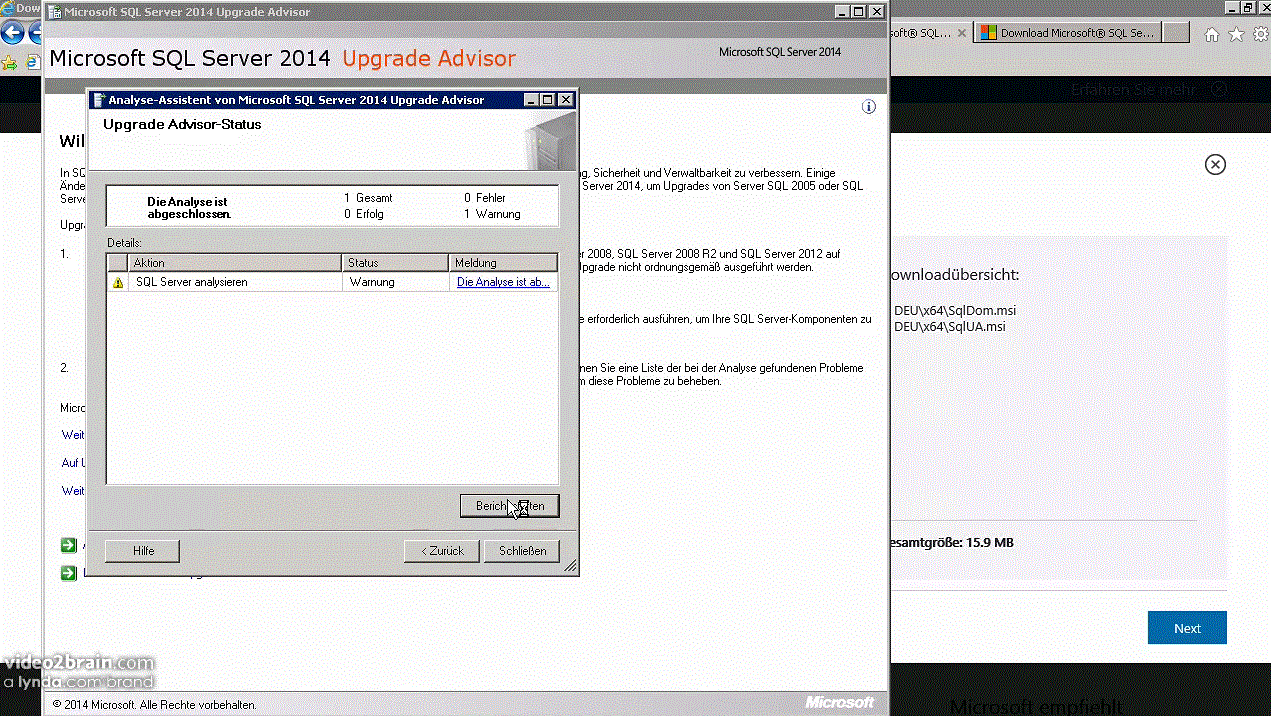Click the Gesamtgröße: 15.9 MB text
The image size is (1271, 716).
pos(950,543)
